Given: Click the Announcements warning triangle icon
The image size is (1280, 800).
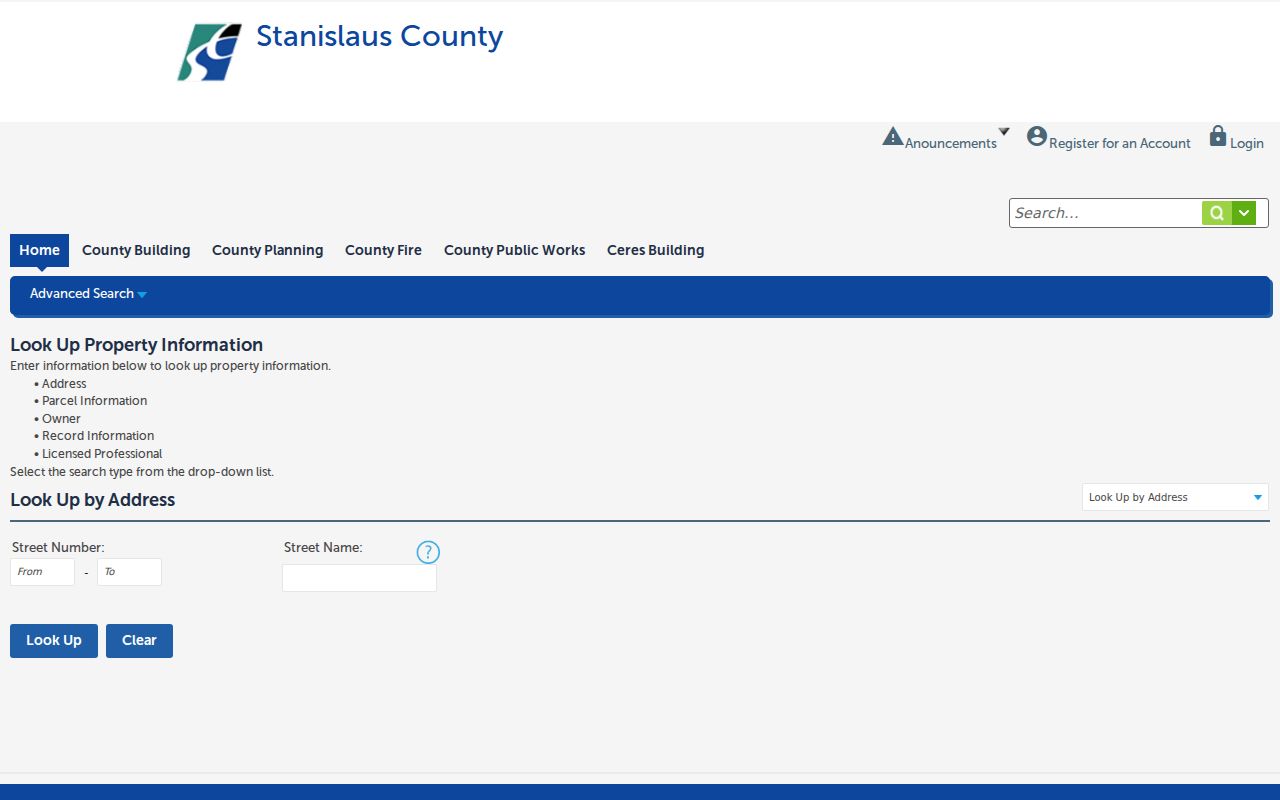Looking at the screenshot, I should (893, 136).
